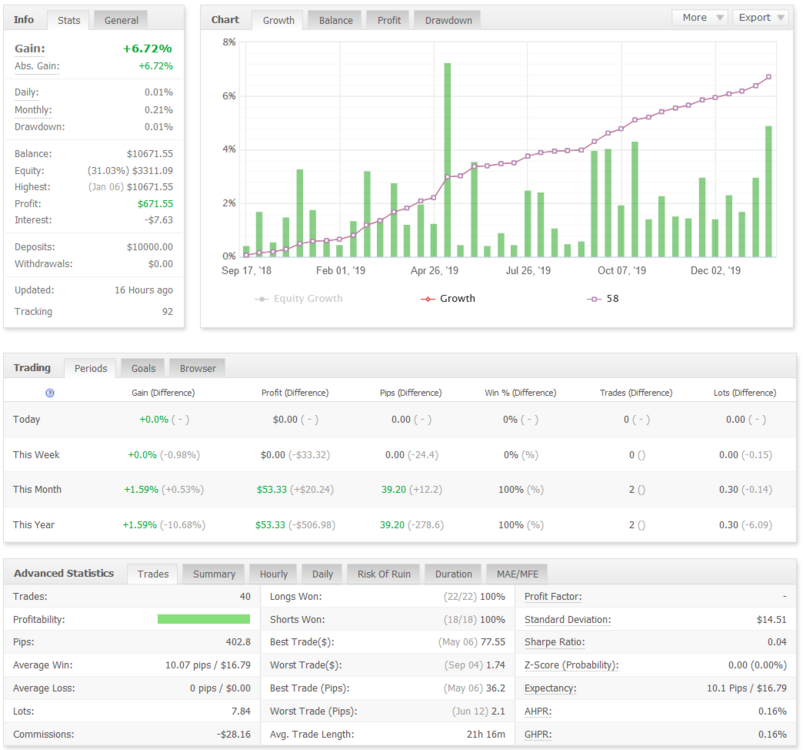Open the MAE/MFE tab
This screenshot has width=803, height=750.
click(517, 574)
